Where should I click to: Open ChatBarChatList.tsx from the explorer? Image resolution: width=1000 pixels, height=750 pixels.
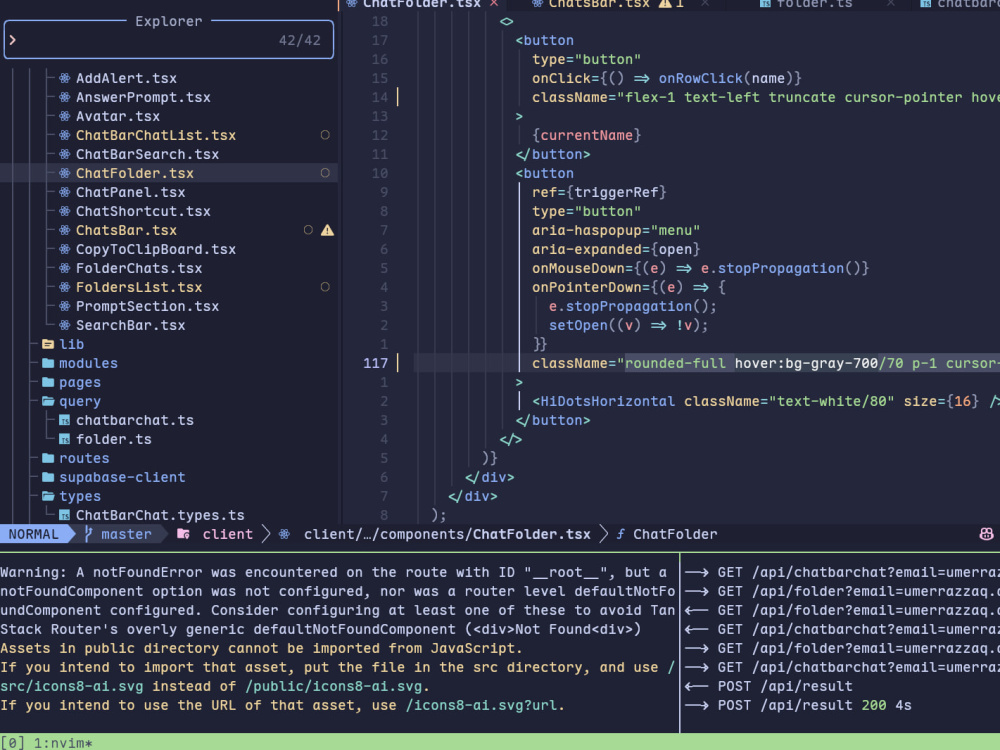point(156,136)
